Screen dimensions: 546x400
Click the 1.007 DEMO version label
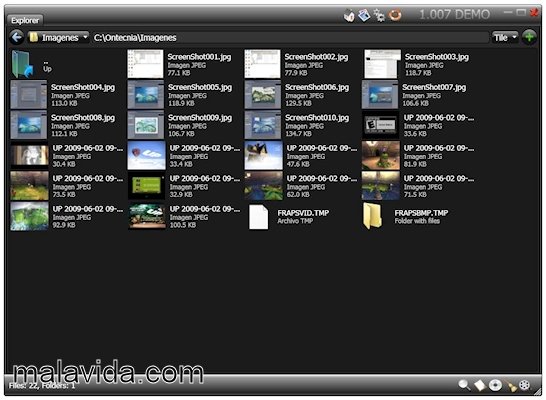(454, 15)
